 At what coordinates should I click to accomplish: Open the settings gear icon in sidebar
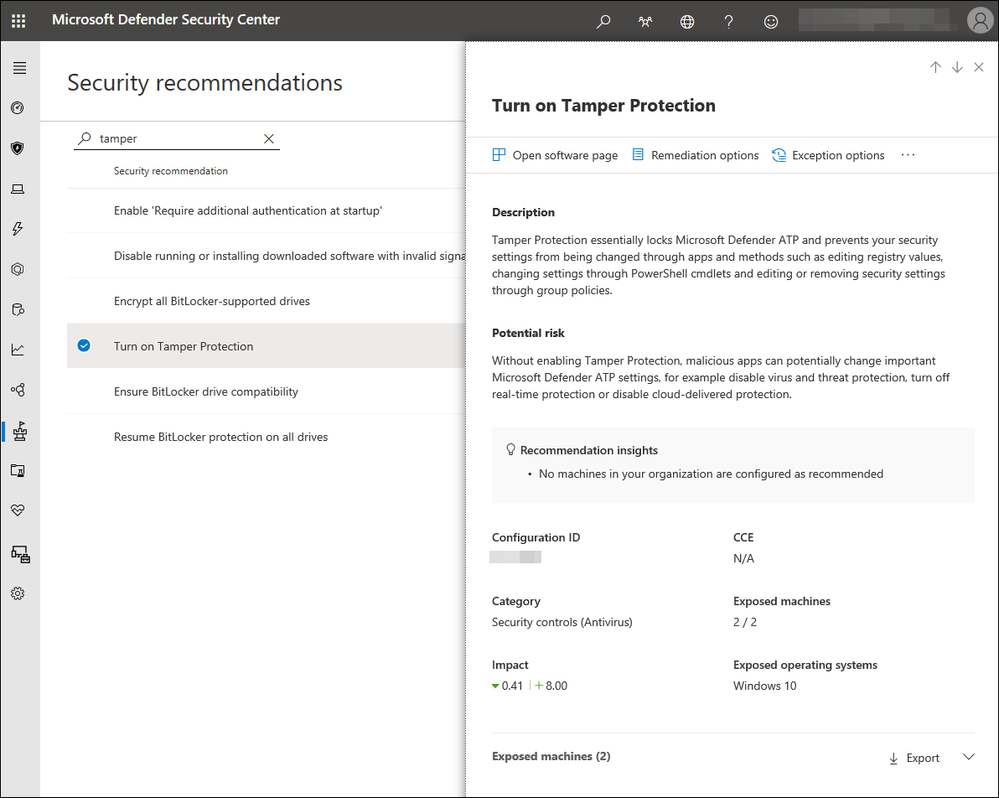click(x=18, y=594)
